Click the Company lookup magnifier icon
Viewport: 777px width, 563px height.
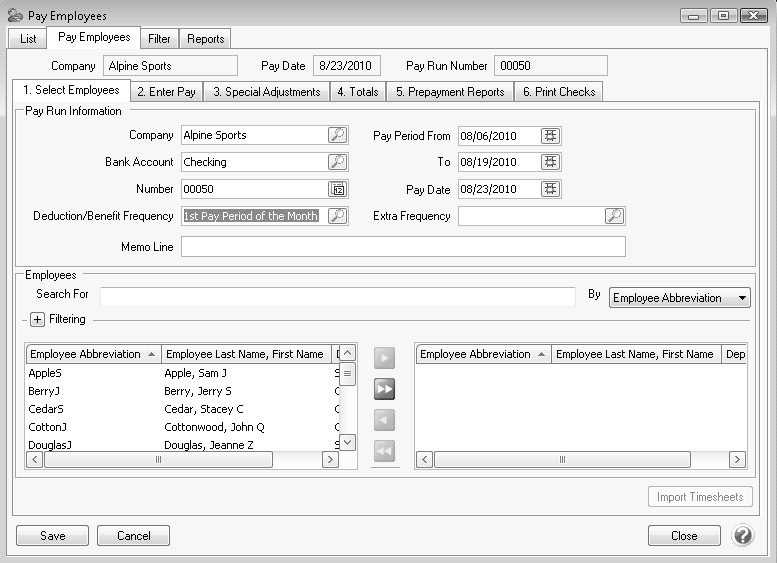click(x=338, y=135)
